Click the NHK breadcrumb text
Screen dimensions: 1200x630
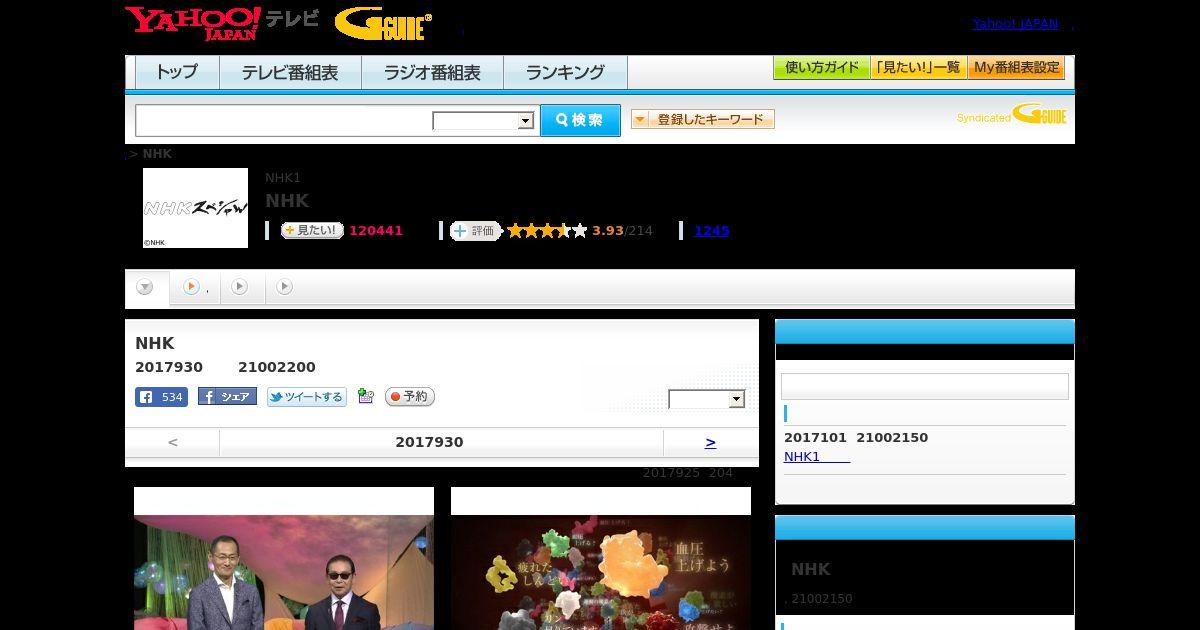(x=157, y=154)
